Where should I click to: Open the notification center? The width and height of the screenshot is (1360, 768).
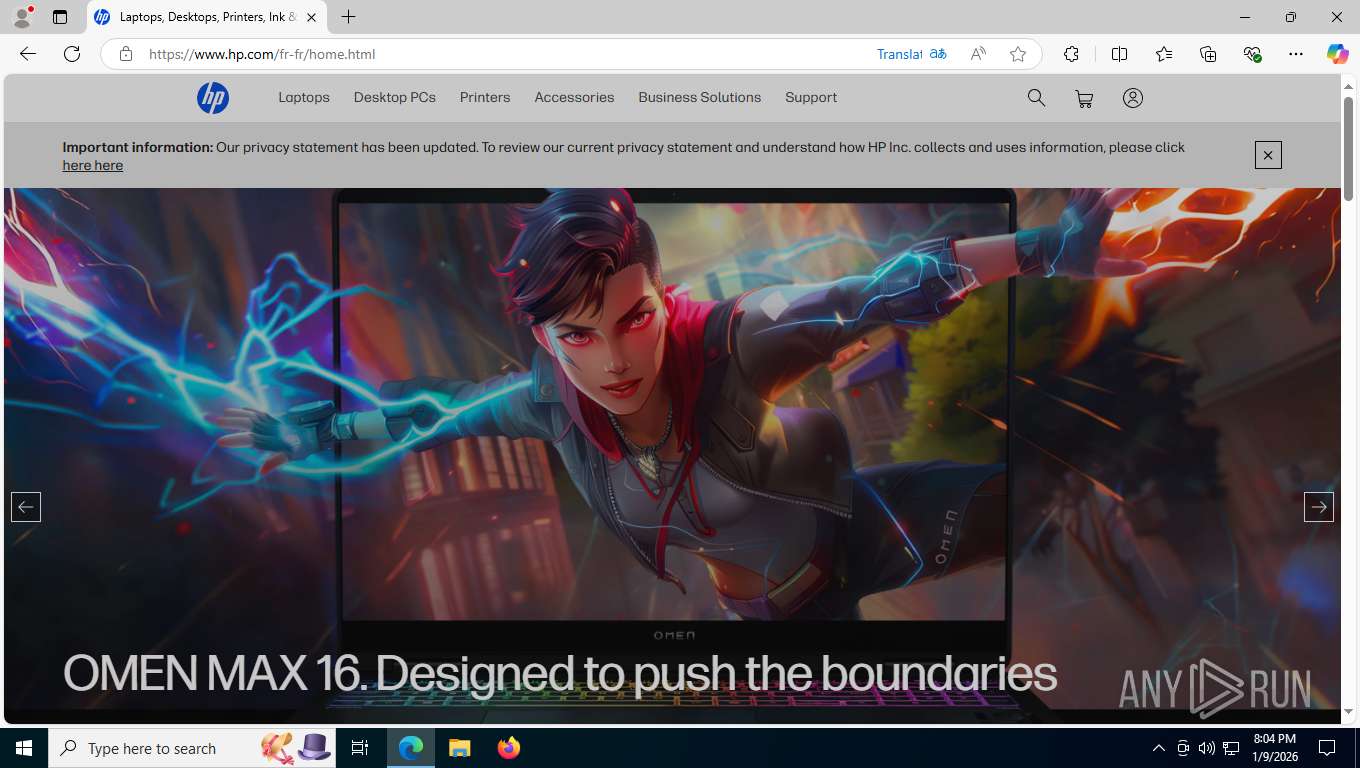tap(1327, 748)
